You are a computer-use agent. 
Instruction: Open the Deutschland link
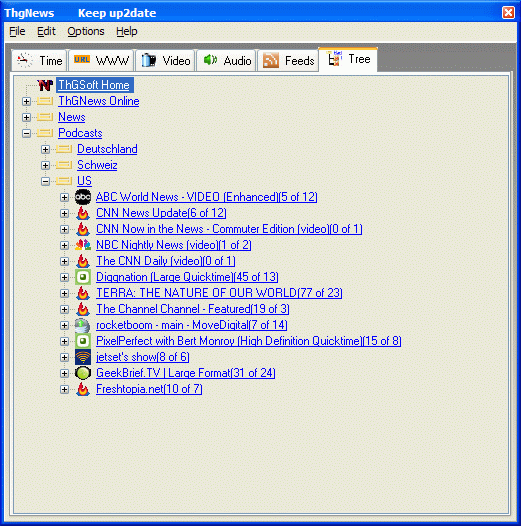point(107,149)
